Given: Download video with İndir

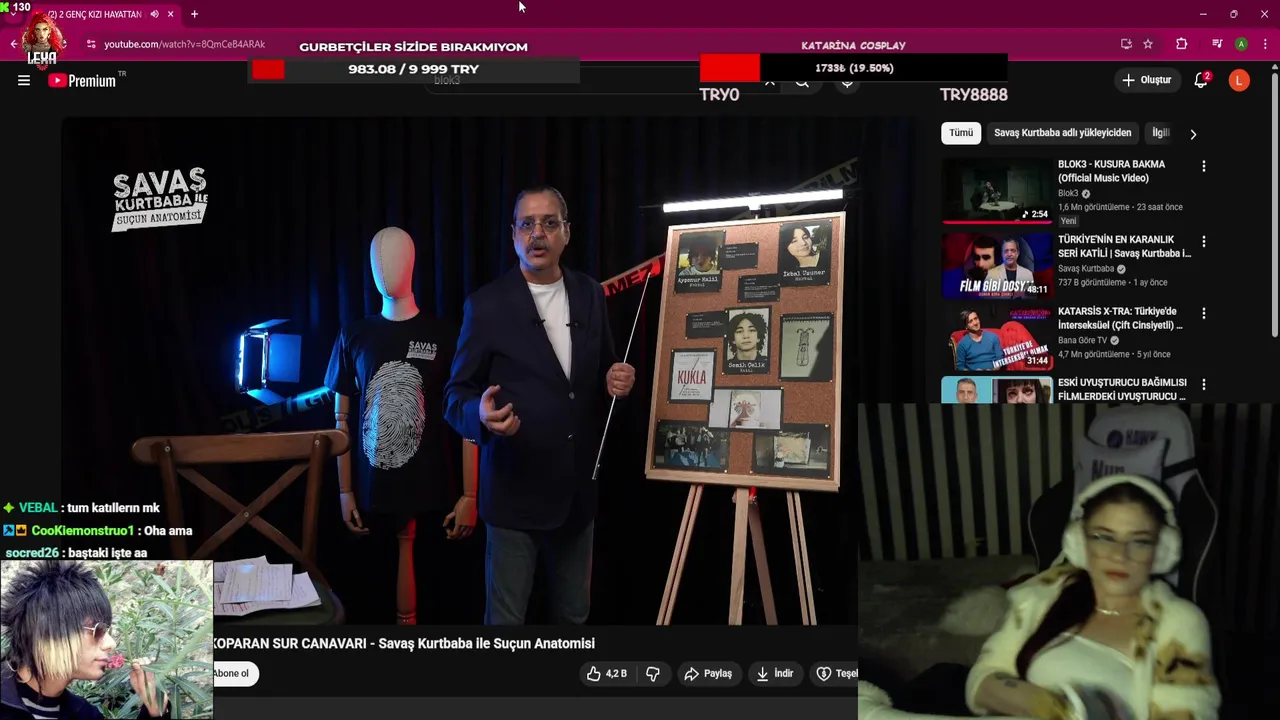Looking at the screenshot, I should [775, 674].
